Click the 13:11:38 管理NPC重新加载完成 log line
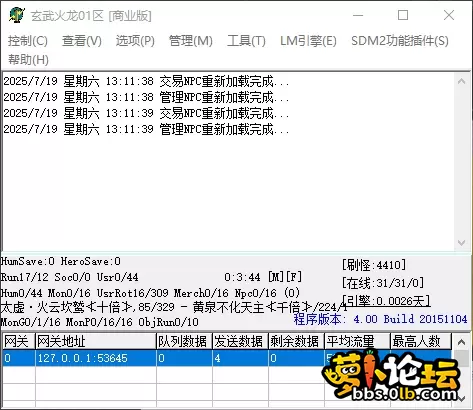 point(146,97)
